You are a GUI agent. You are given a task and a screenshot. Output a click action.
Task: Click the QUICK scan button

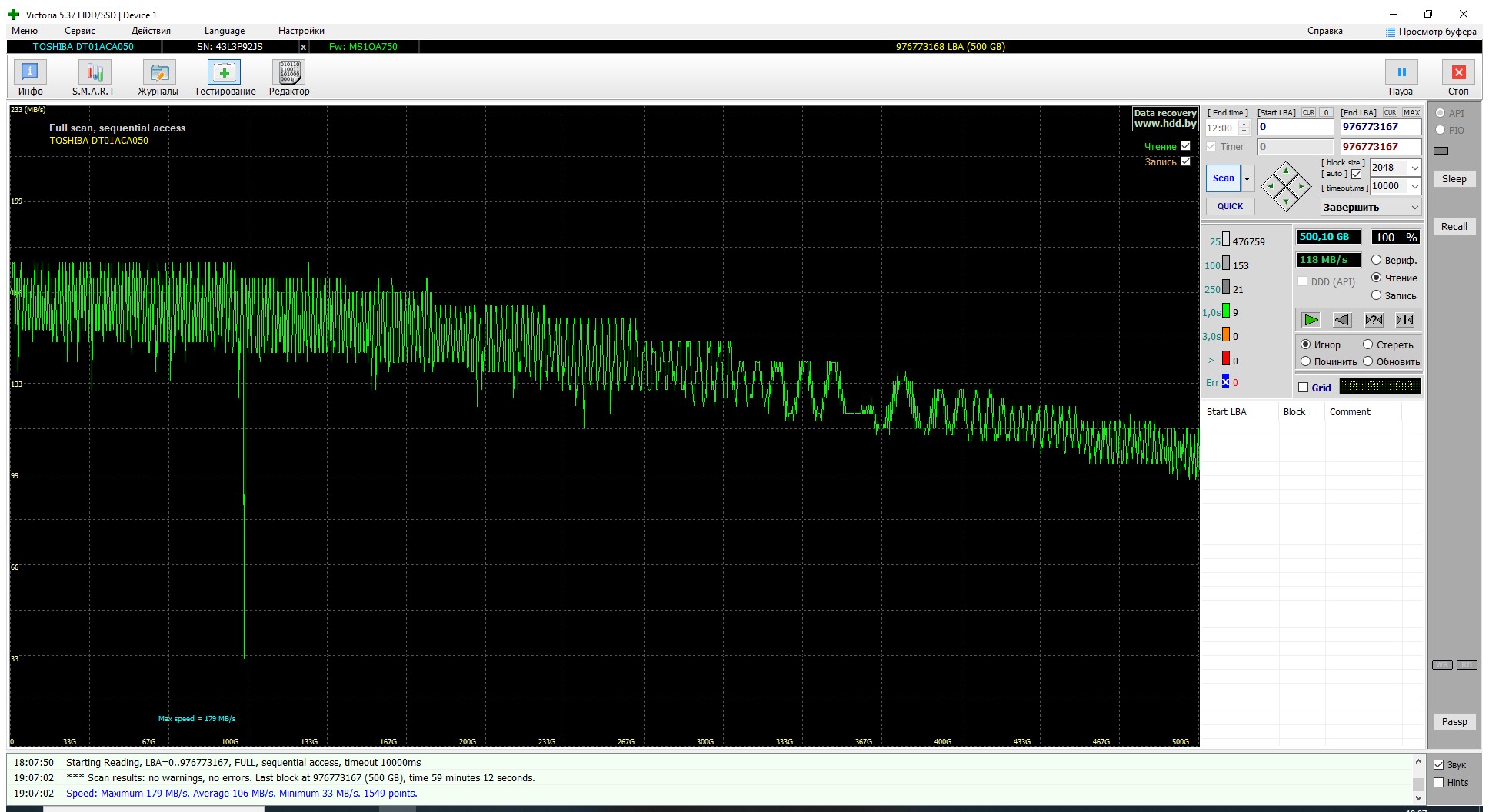tap(1230, 206)
